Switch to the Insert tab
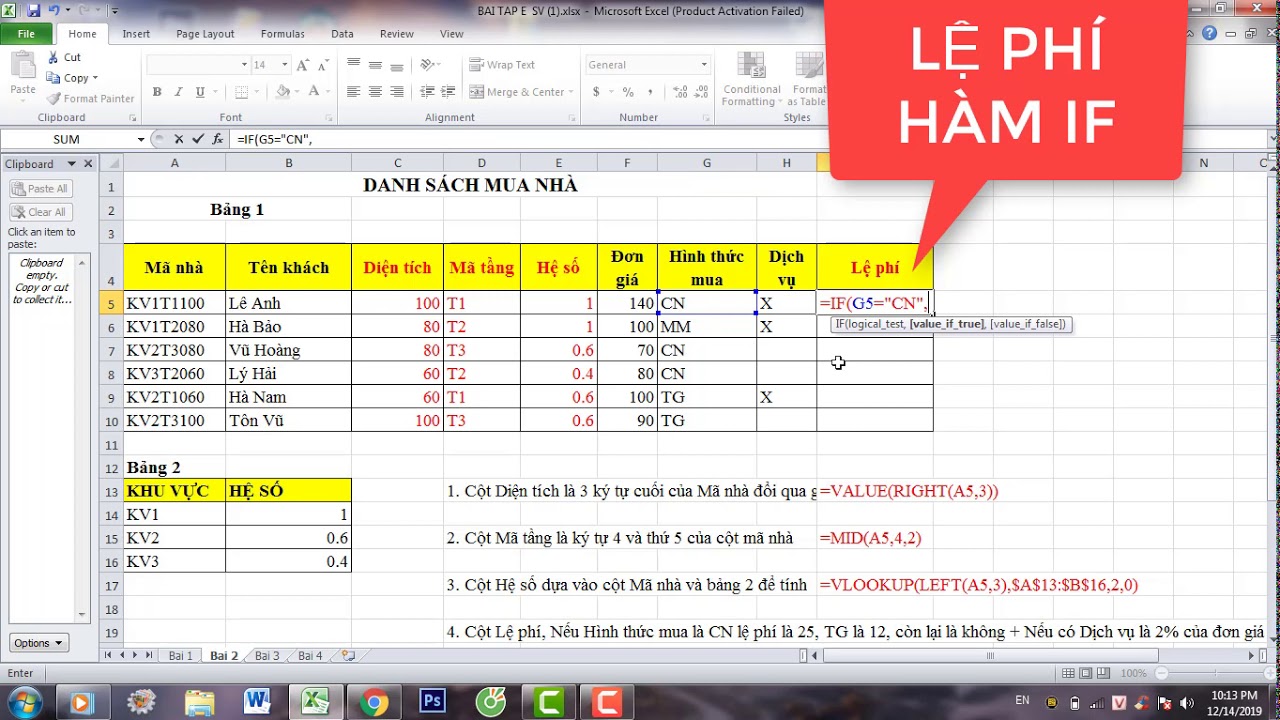The height and width of the screenshot is (720, 1280). [x=136, y=34]
